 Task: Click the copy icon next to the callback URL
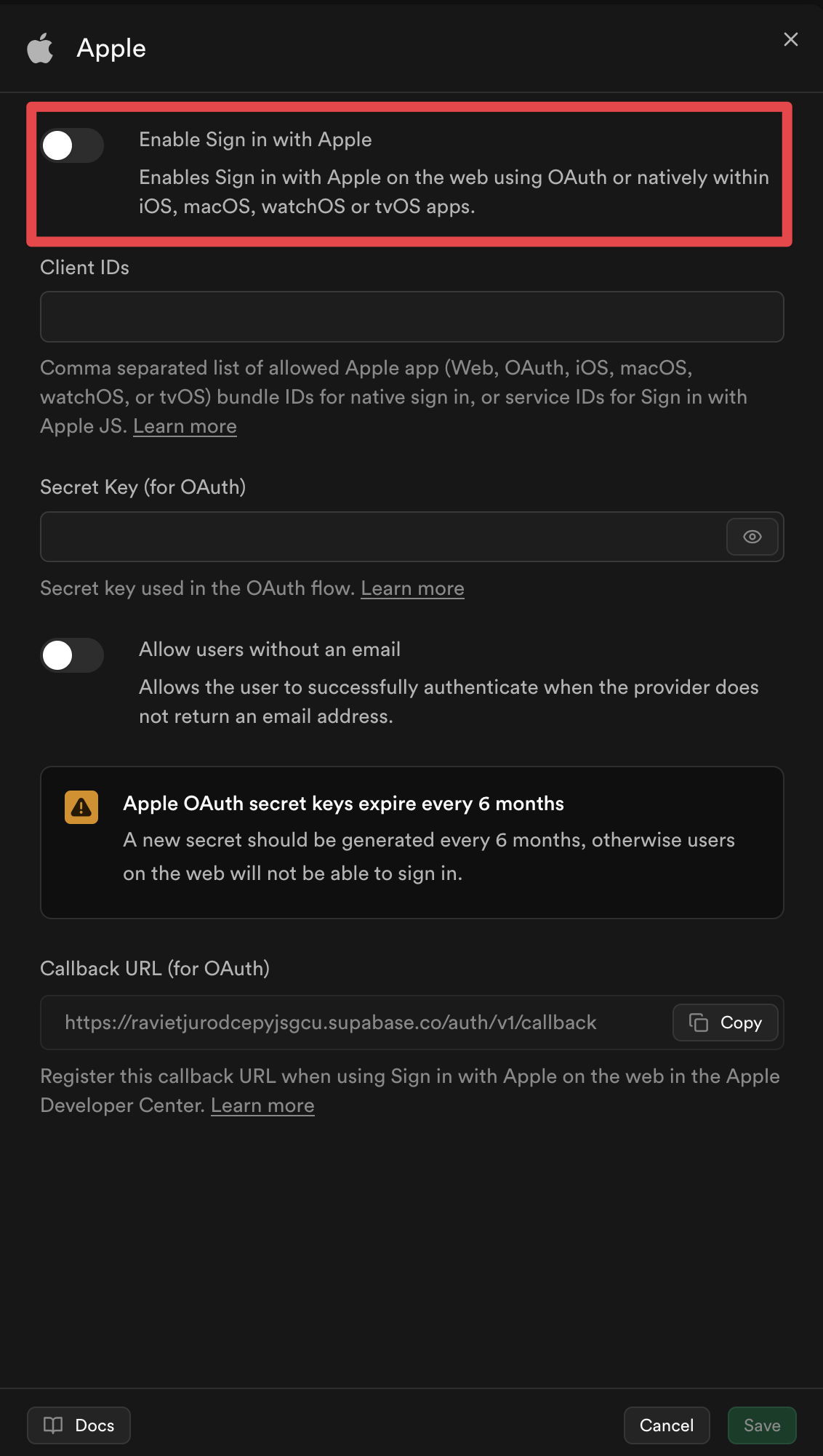coord(698,1023)
